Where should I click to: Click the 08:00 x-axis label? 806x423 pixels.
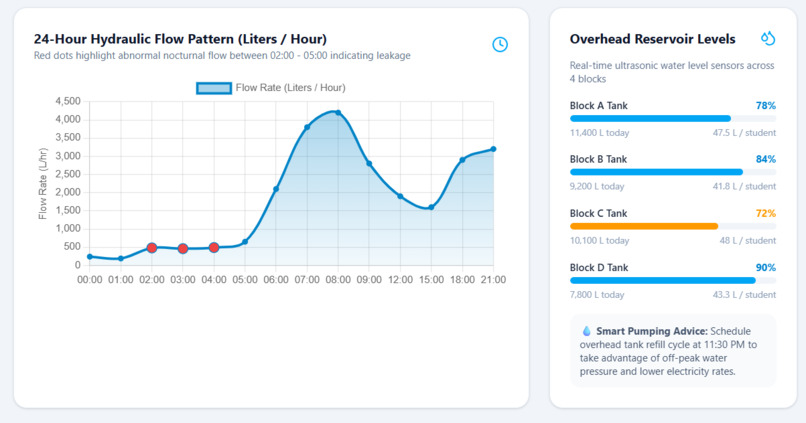click(x=338, y=280)
